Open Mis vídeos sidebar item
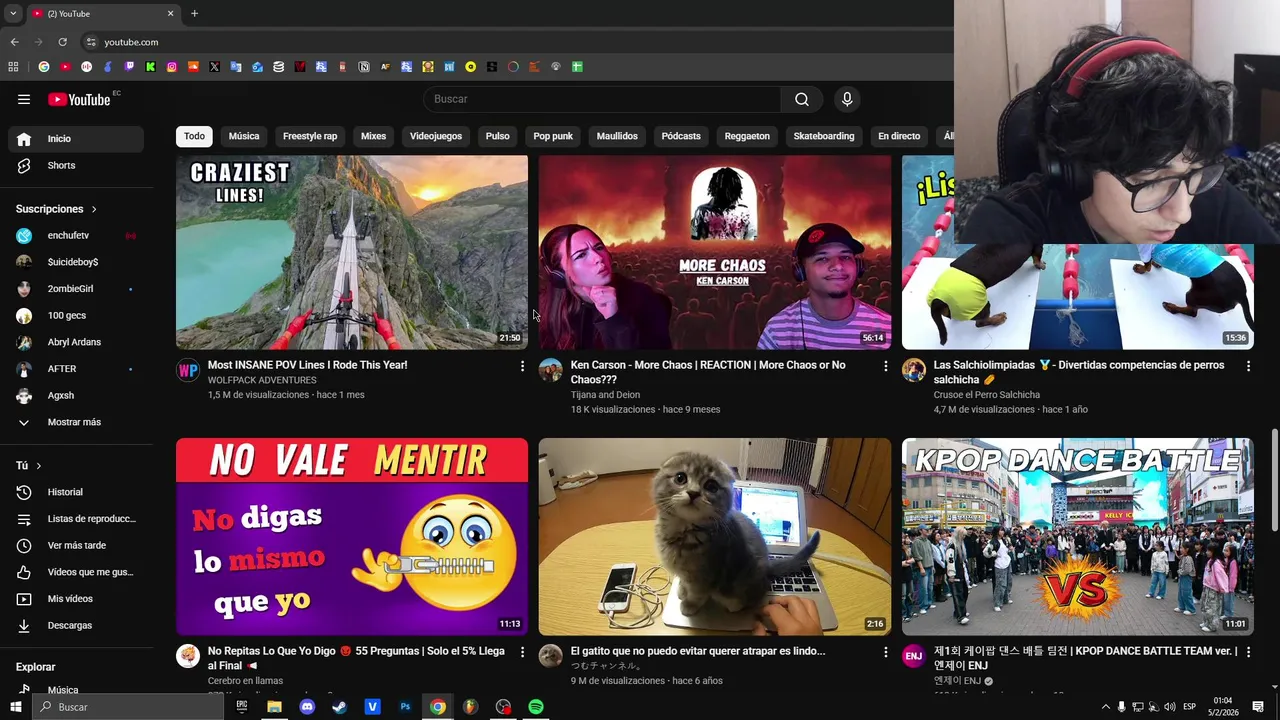Viewport: 1280px width, 720px height. [76, 599]
